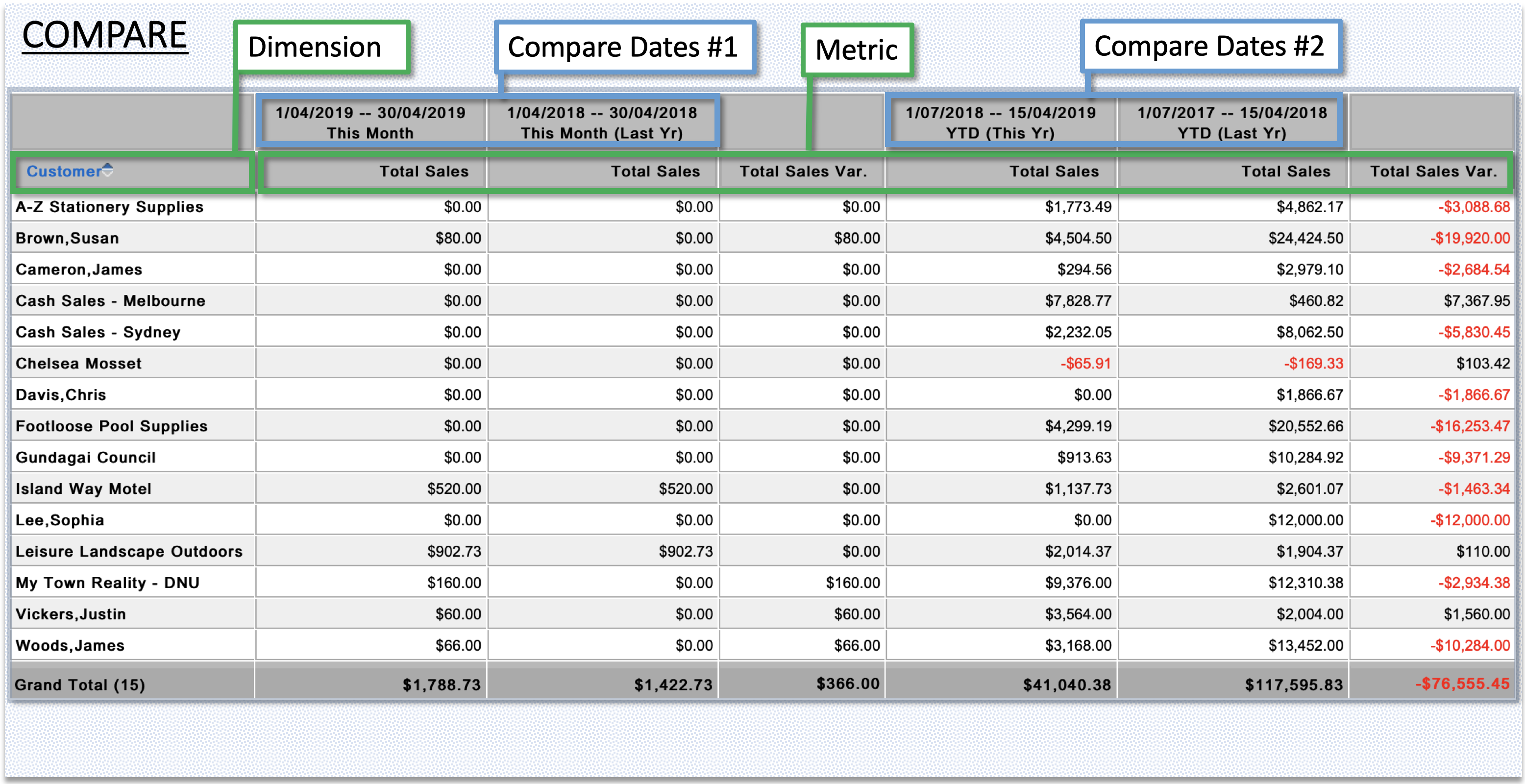Click the -$12,000.00 Lee,Sophia variance
1525x784 pixels.
pos(1471,520)
